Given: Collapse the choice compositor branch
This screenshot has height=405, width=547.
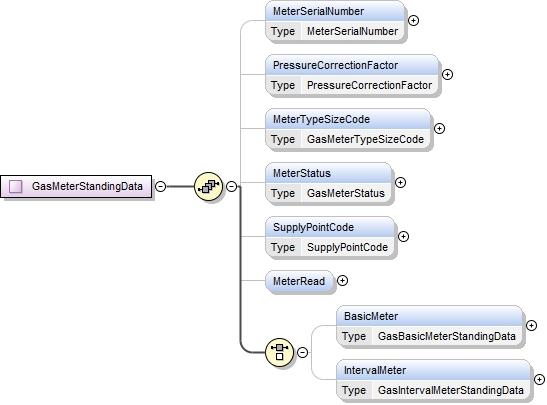Looking at the screenshot, I should (x=302, y=352).
